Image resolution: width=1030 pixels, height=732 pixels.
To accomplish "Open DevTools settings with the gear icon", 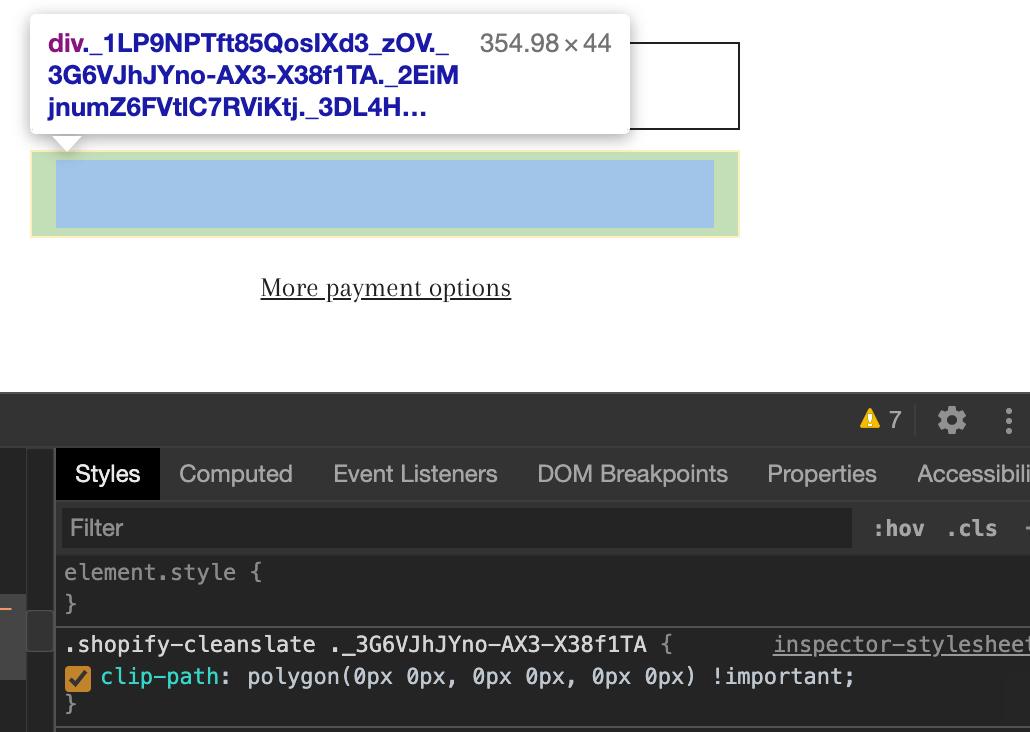I will click(x=950, y=420).
